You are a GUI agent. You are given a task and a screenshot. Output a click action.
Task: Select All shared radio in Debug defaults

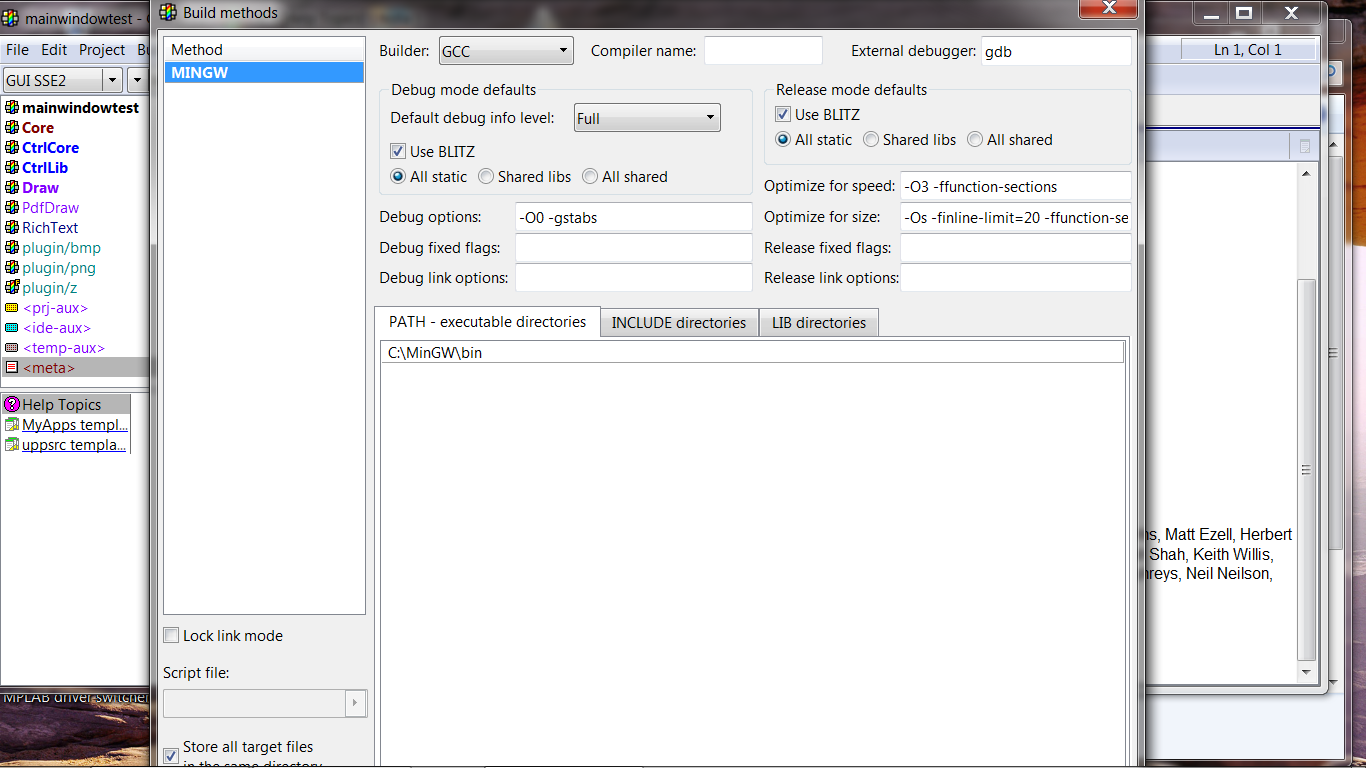coord(590,177)
